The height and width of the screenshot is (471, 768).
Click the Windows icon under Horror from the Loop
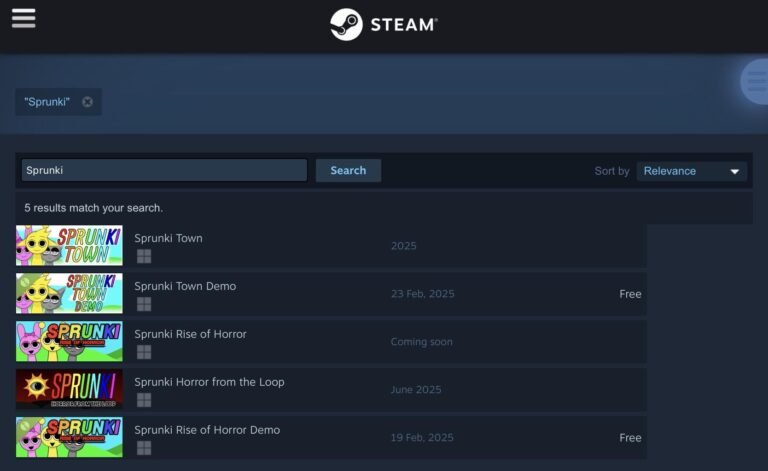click(x=144, y=400)
